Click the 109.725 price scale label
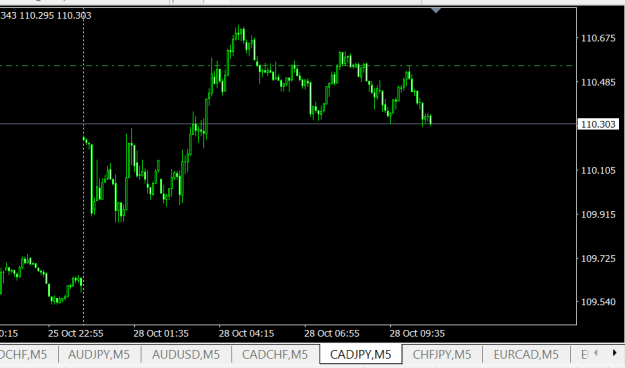This screenshot has height=368, width=625. [x=598, y=259]
